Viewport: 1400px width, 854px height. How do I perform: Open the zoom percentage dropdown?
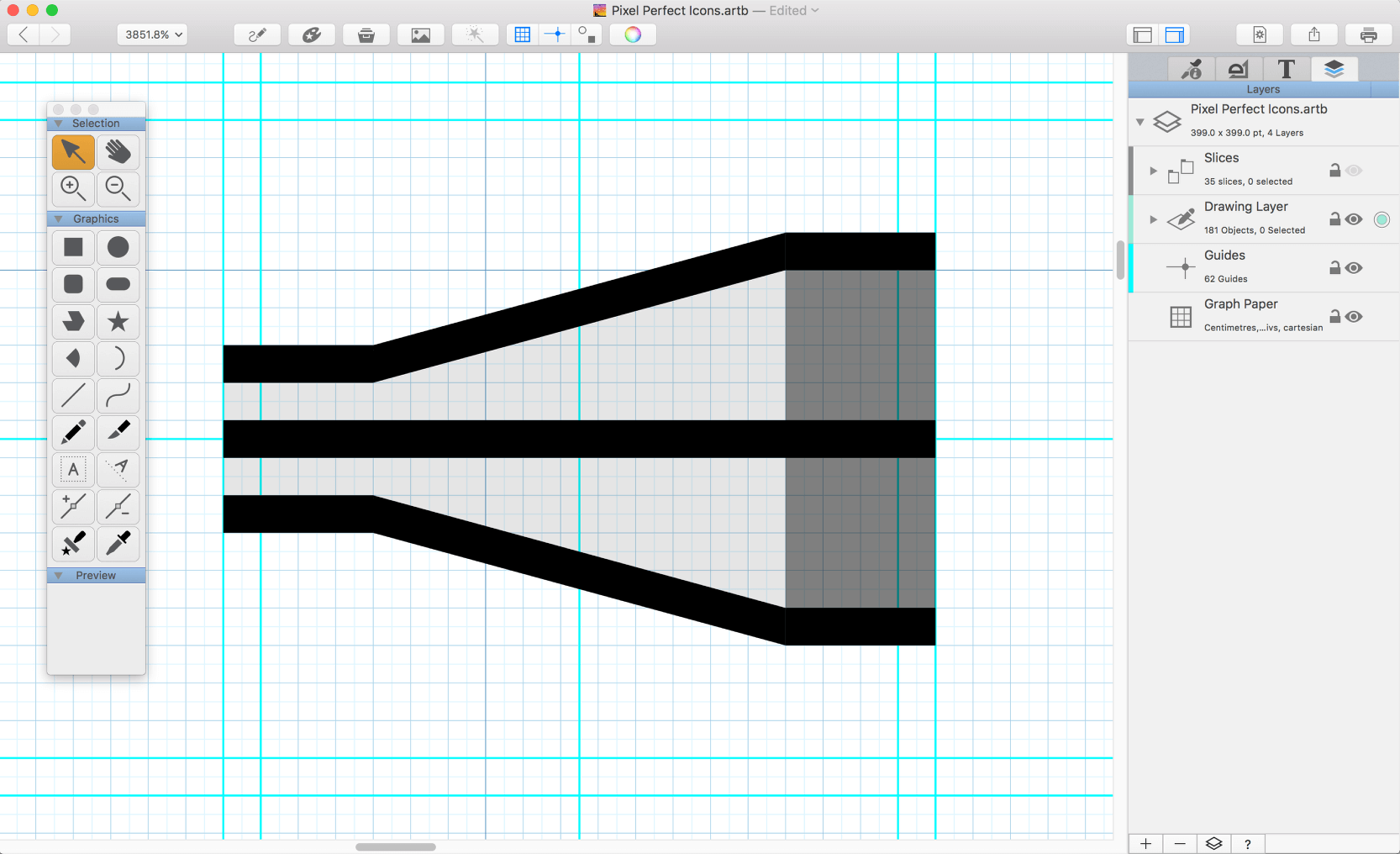152,34
